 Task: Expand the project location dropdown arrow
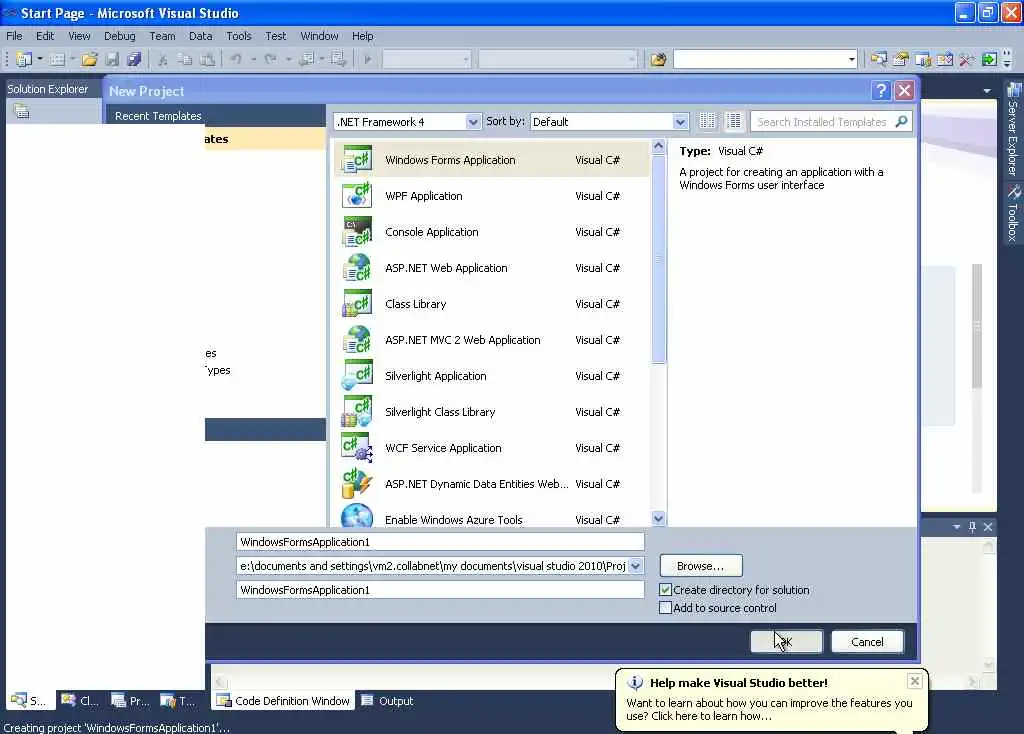click(x=635, y=566)
